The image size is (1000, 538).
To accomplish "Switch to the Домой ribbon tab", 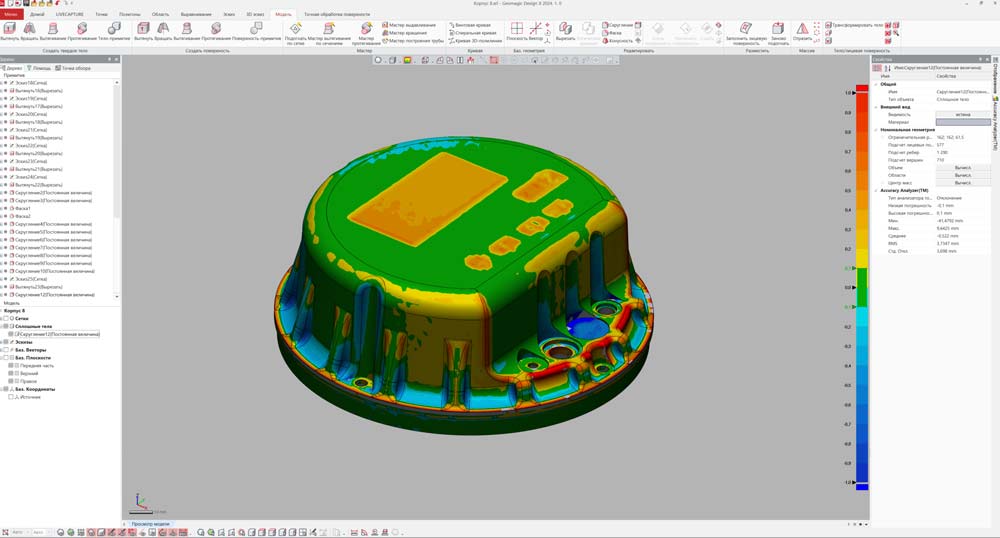I will [38, 14].
